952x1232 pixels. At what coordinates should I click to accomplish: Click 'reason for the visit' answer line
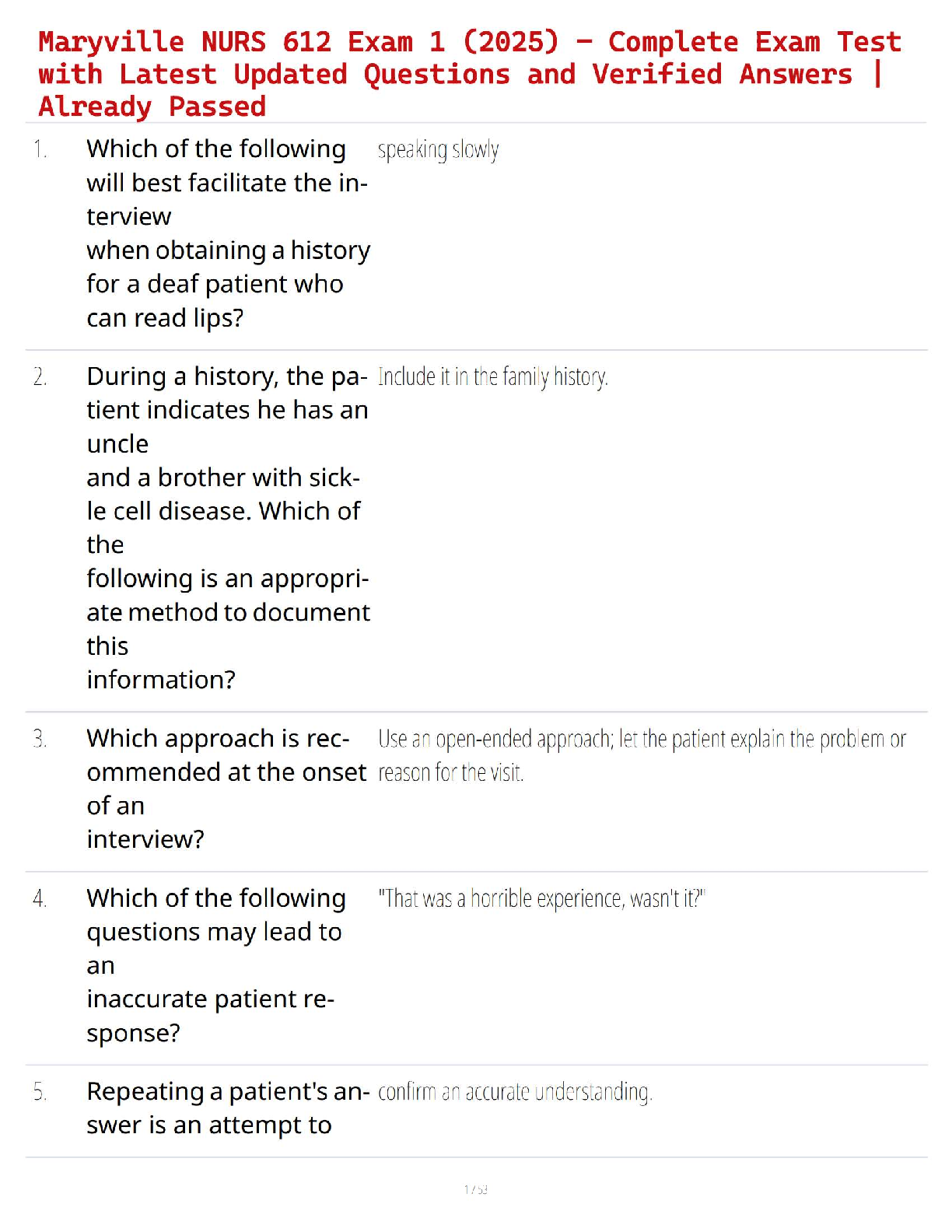pyautogui.click(x=451, y=773)
